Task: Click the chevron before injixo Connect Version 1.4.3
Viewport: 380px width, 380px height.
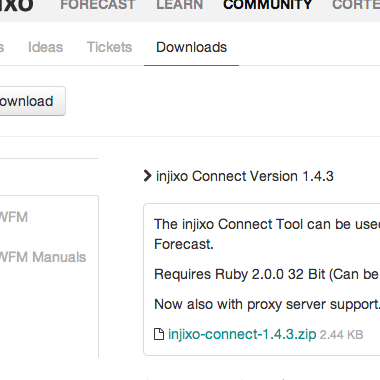Action: click(x=147, y=176)
